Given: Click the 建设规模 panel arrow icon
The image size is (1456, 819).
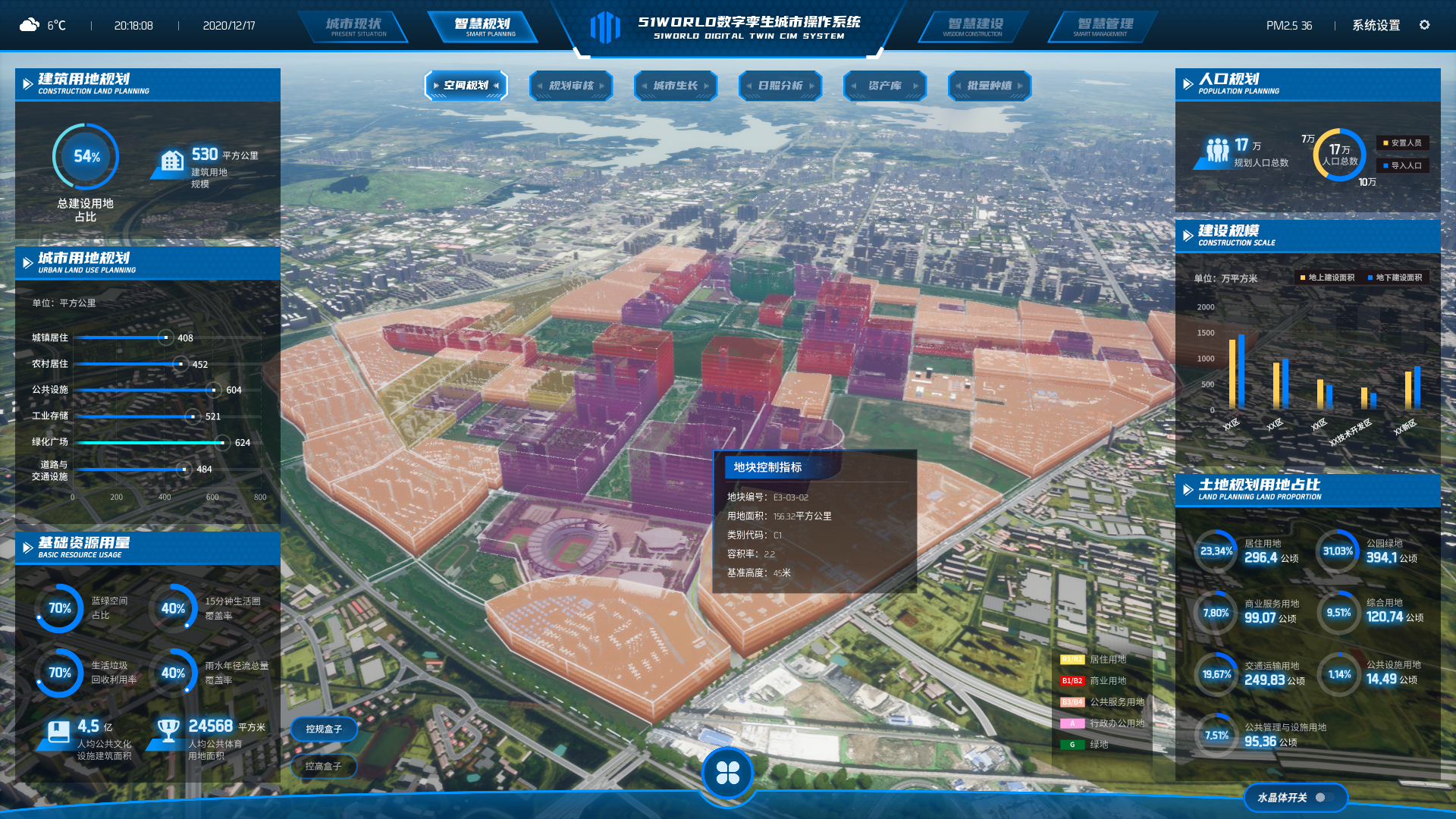Looking at the screenshot, I should pyautogui.click(x=1188, y=236).
